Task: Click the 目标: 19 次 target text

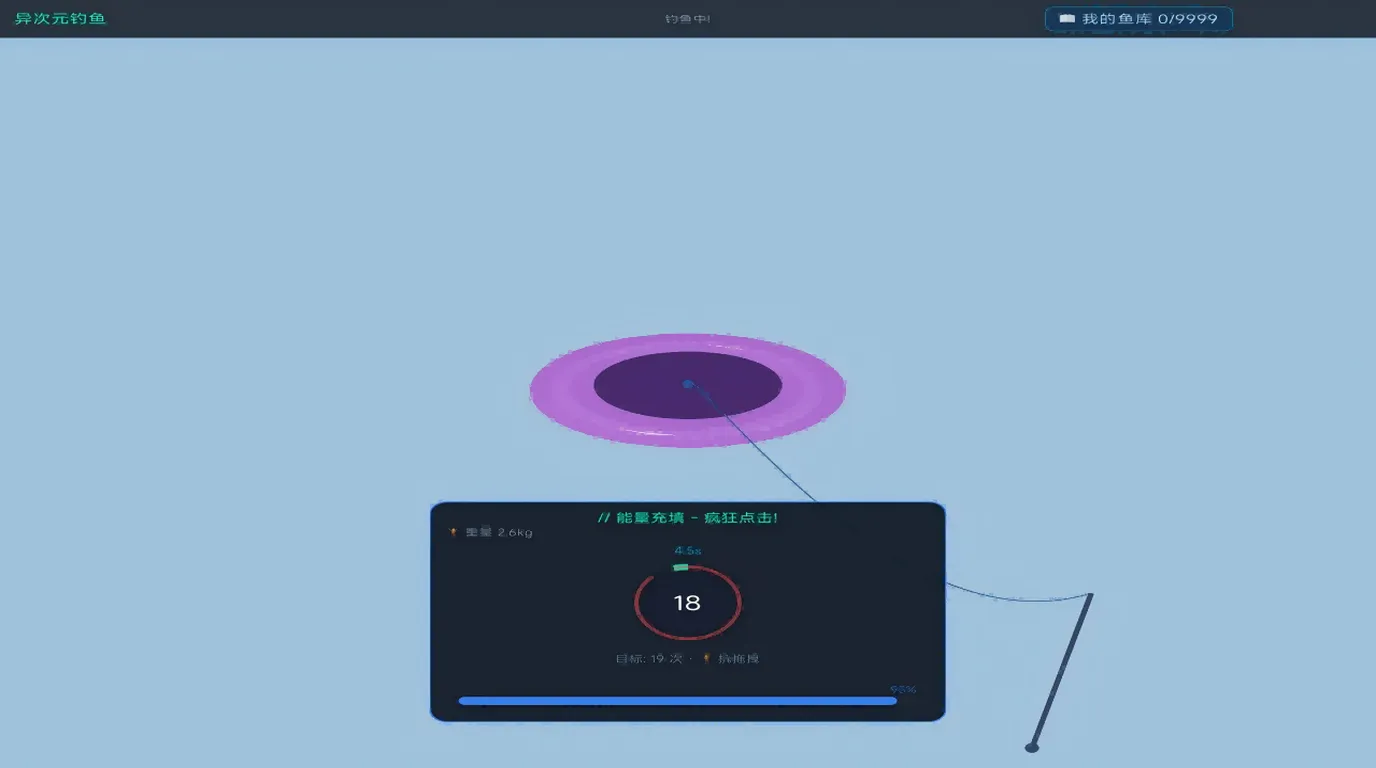Action: click(649, 659)
